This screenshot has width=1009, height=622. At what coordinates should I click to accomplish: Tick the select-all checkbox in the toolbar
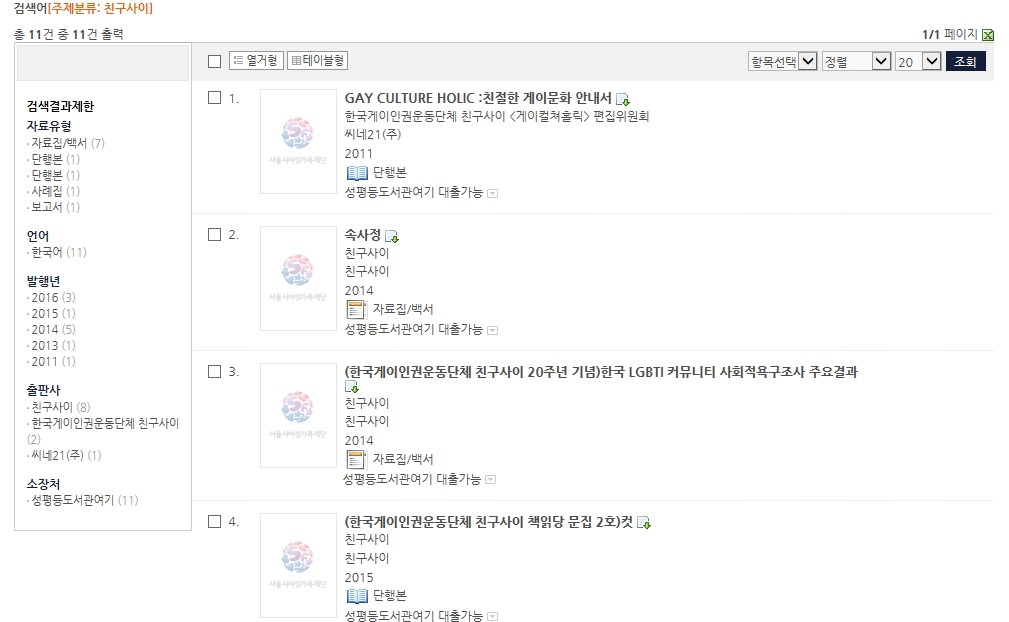tap(214, 61)
